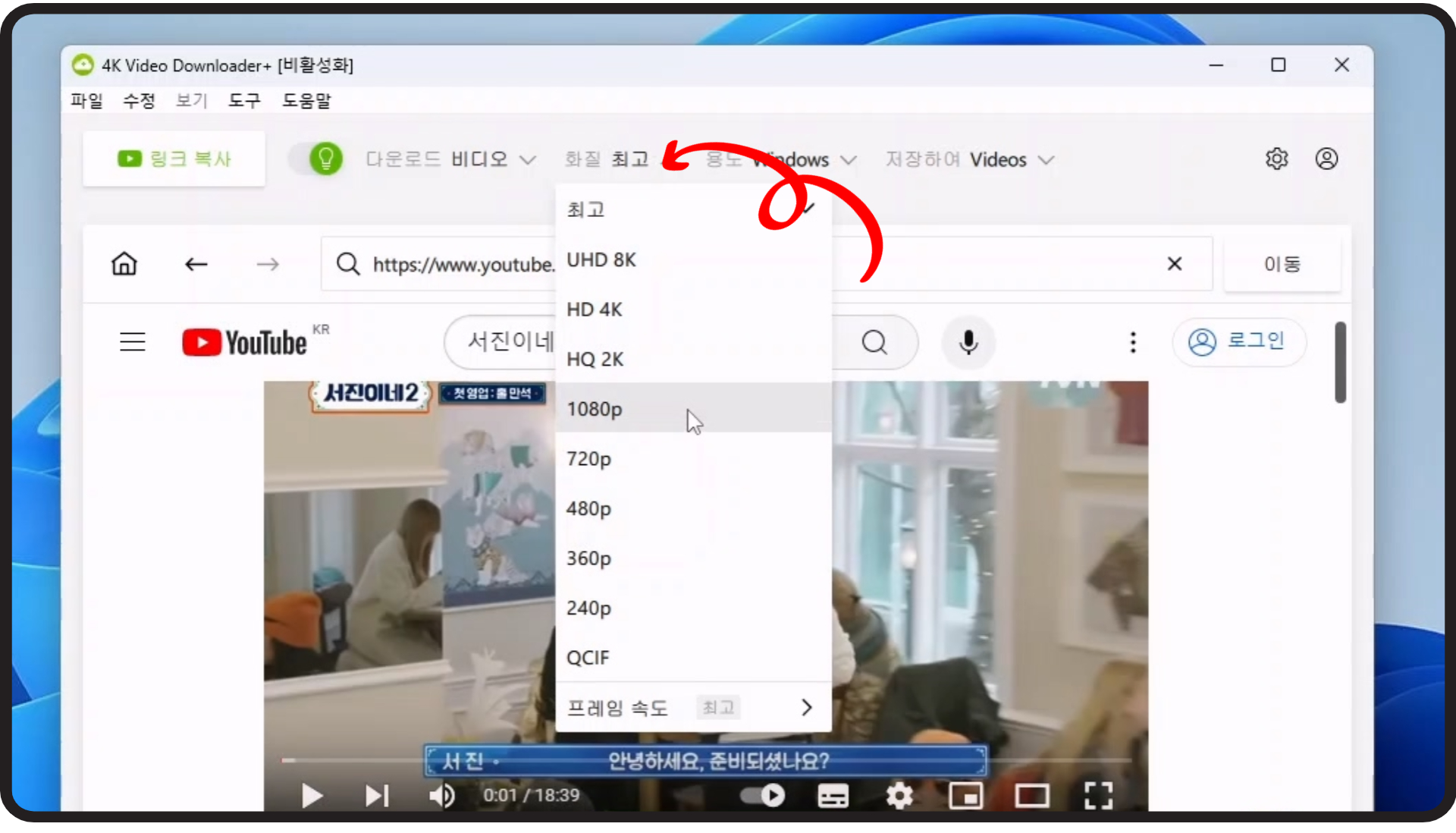This screenshot has width=1456, height=833.
Task: Click the 로그인 button on YouTube
Action: [1239, 341]
